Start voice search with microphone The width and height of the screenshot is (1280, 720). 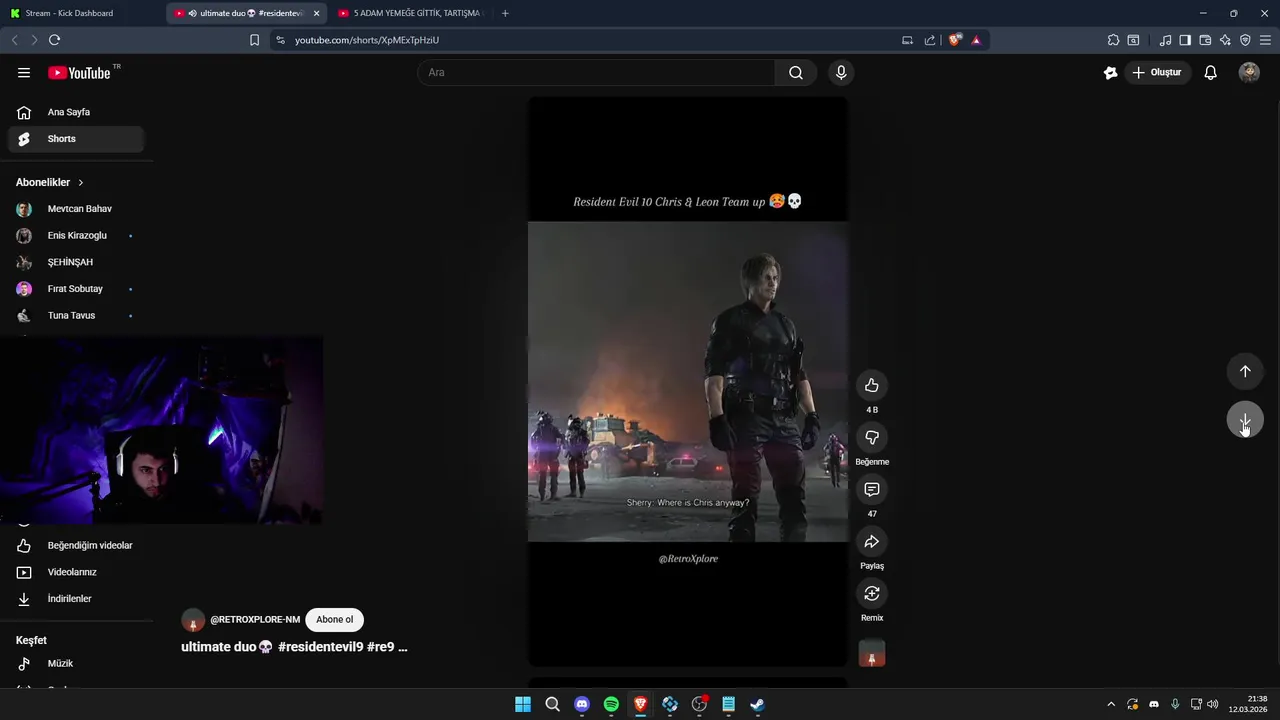pos(841,72)
